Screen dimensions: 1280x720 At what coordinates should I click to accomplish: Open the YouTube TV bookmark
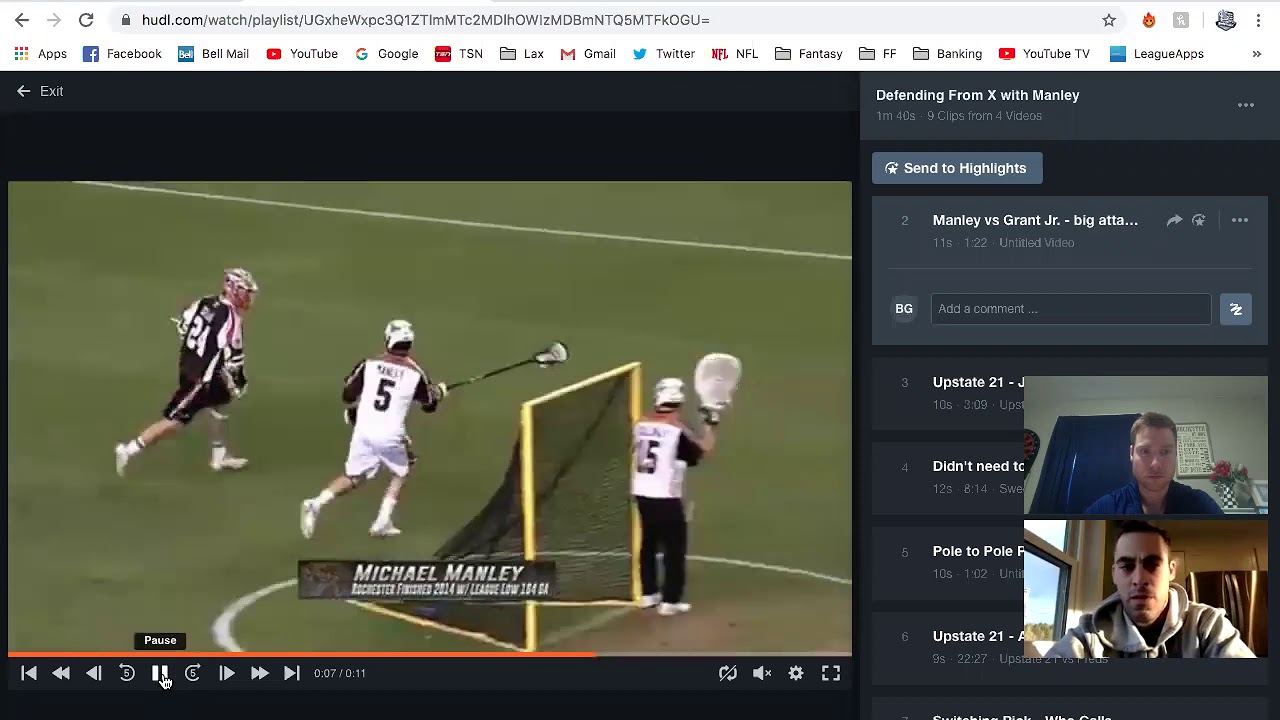click(1044, 54)
